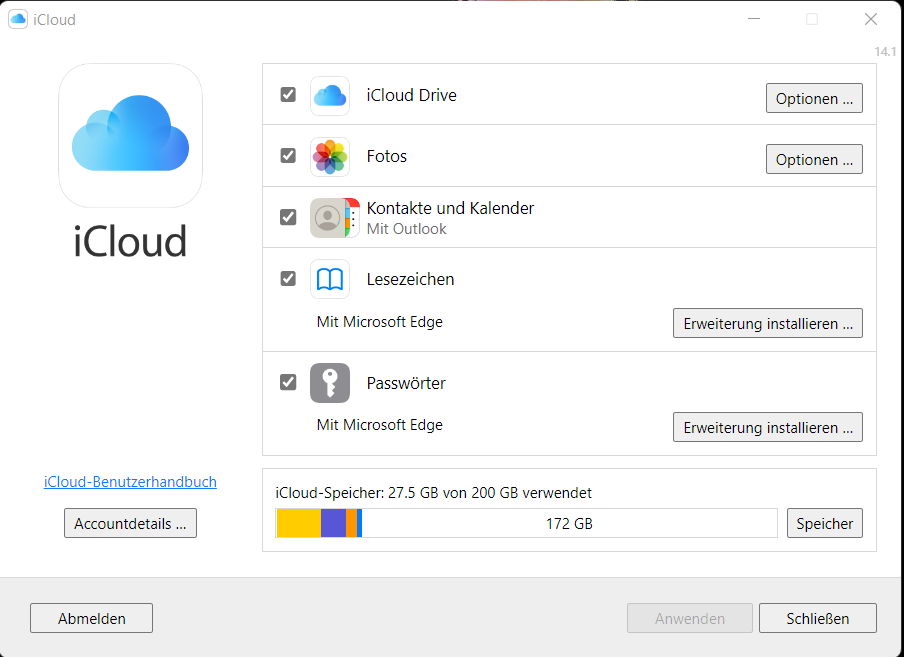
Task: Click the 'Mit Outlook' subtitle
Action: point(406,229)
